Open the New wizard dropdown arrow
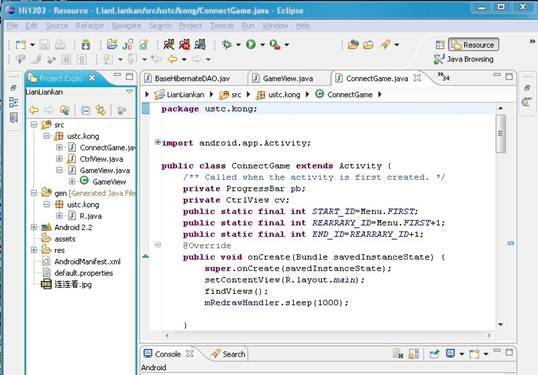 click(32, 45)
